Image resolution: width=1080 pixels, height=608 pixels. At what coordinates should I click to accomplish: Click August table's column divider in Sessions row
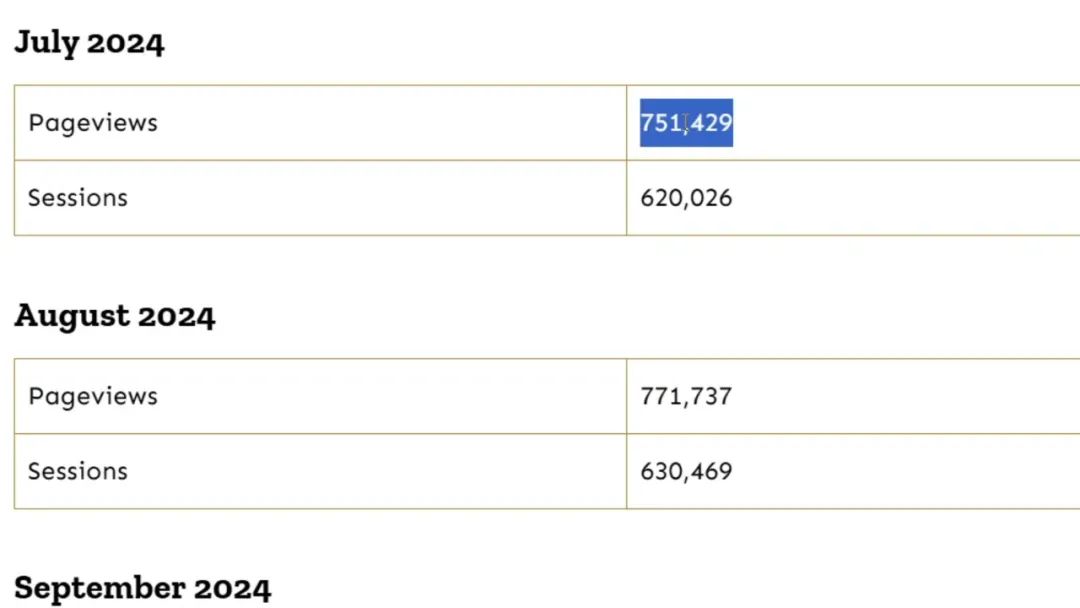(x=627, y=471)
